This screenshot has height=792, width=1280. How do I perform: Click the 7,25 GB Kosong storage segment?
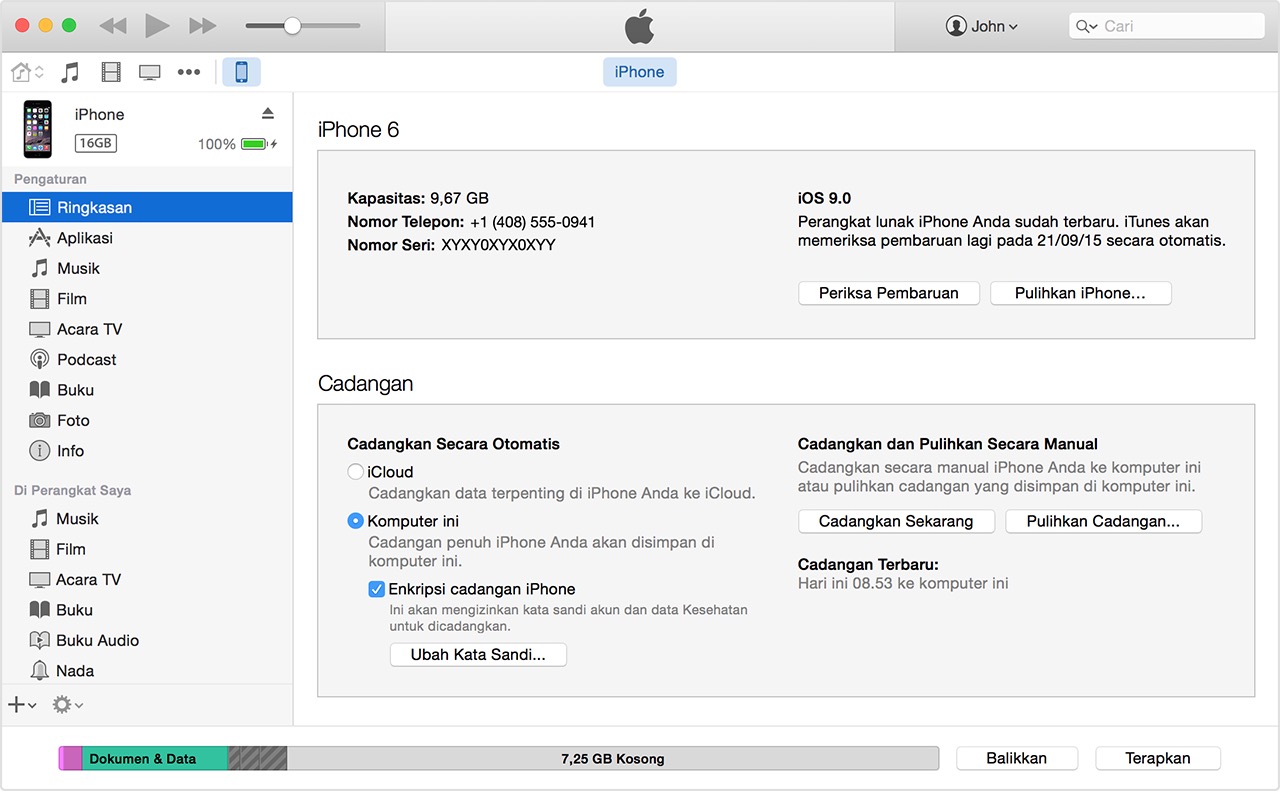coord(613,758)
